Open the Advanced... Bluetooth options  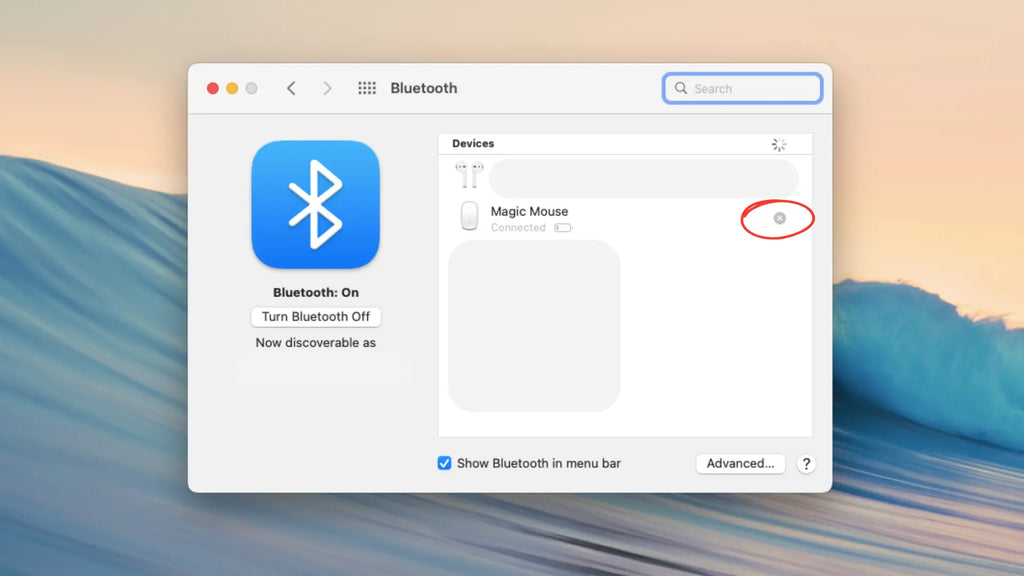pos(740,464)
